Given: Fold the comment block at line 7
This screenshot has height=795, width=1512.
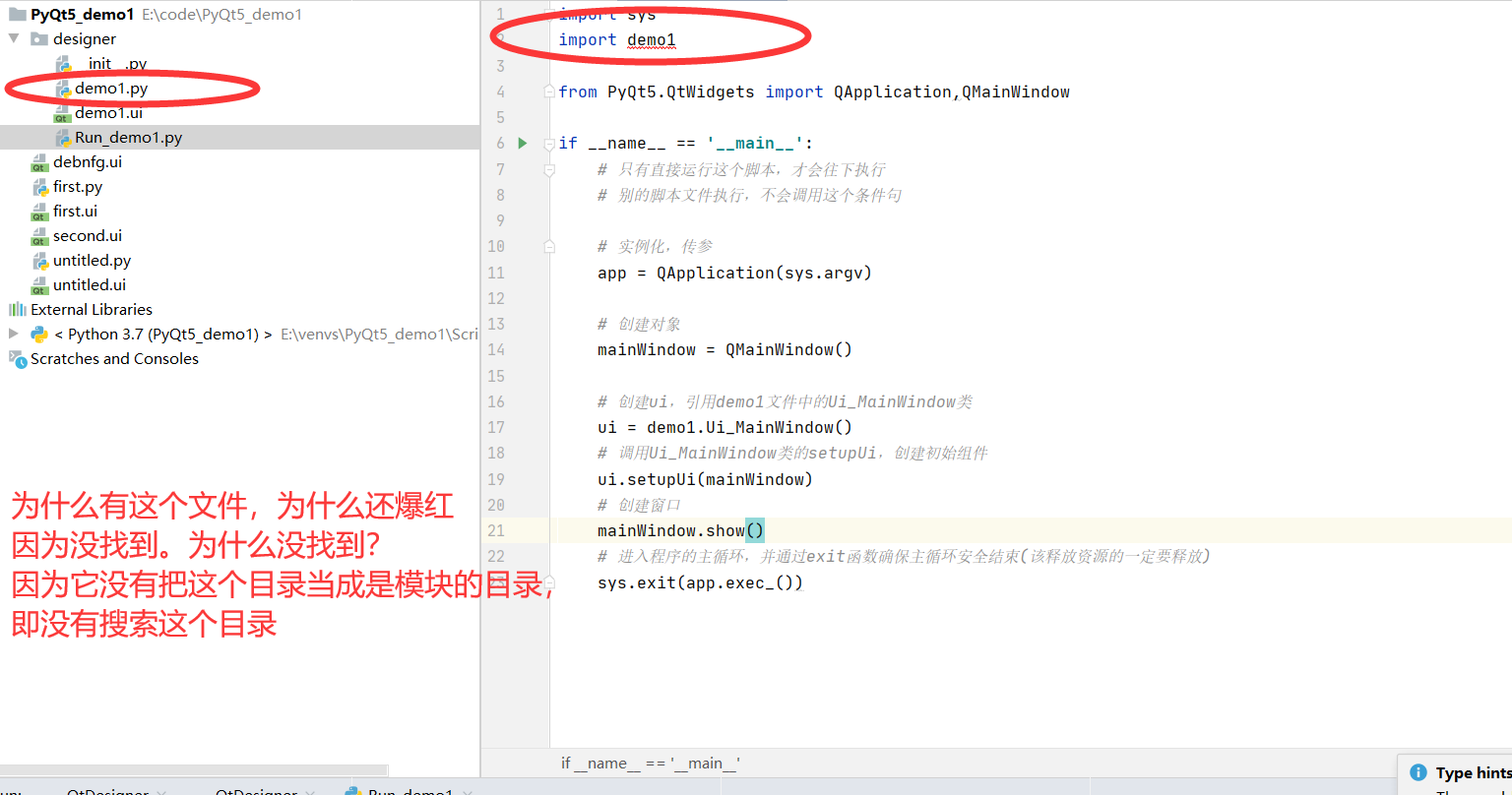Looking at the screenshot, I should pos(549,169).
